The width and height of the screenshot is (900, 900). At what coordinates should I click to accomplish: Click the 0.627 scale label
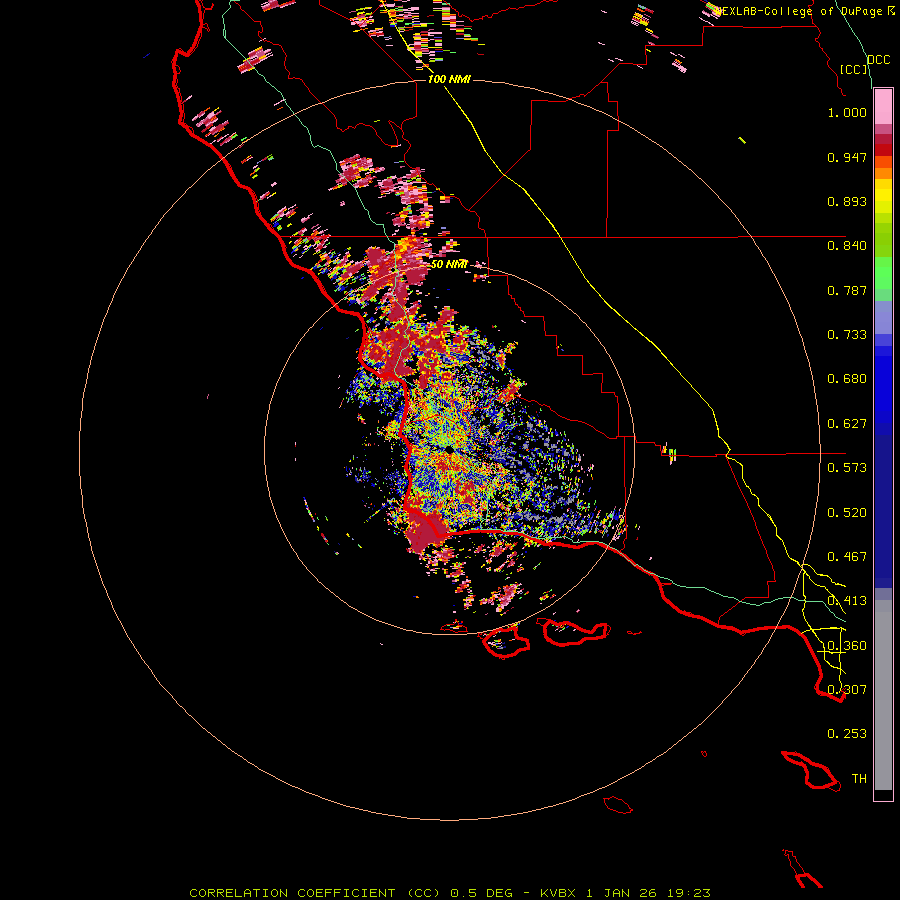pyautogui.click(x=847, y=424)
